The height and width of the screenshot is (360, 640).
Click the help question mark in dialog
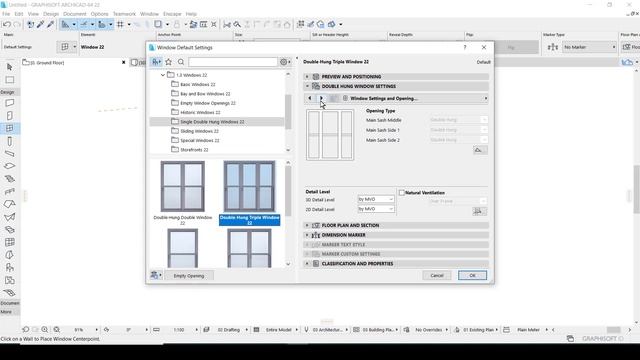coord(464,47)
